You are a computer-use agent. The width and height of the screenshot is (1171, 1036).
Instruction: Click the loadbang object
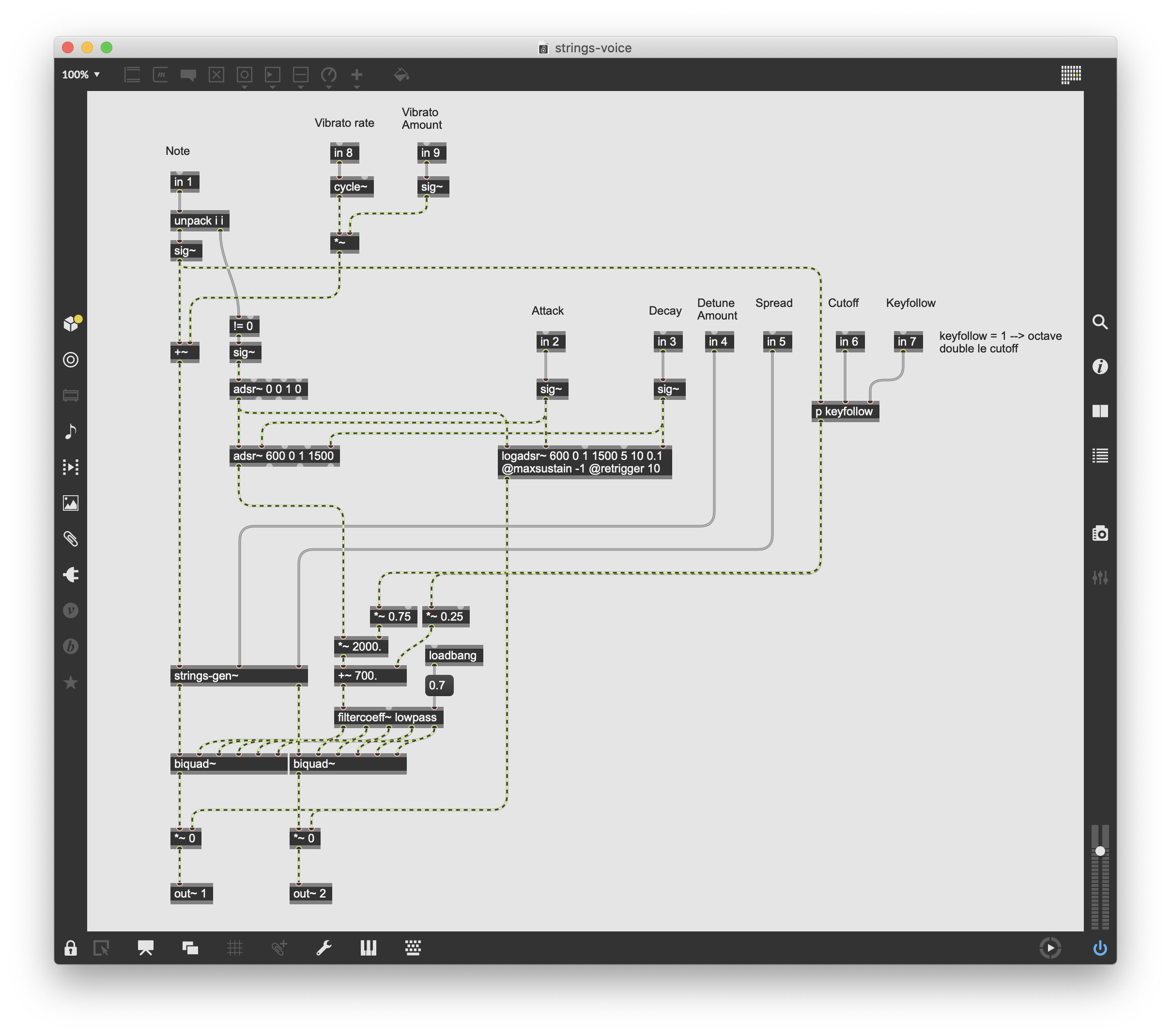click(x=454, y=655)
